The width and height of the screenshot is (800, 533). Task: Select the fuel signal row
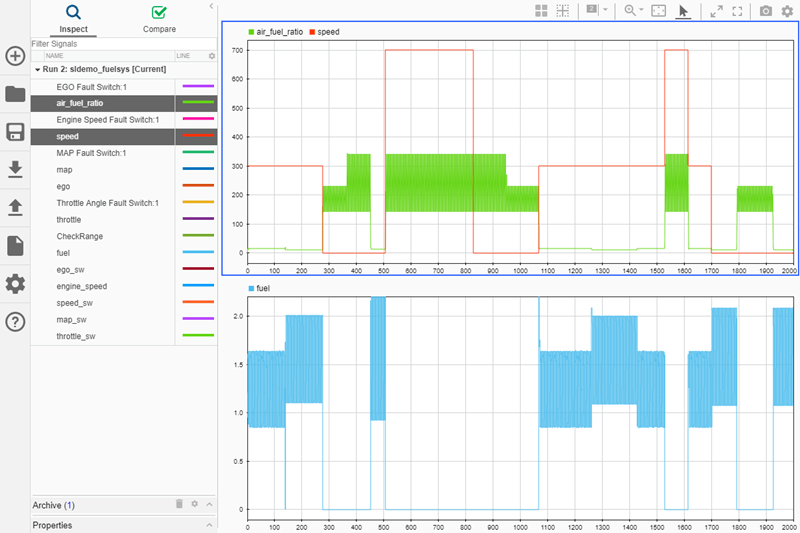pos(124,253)
